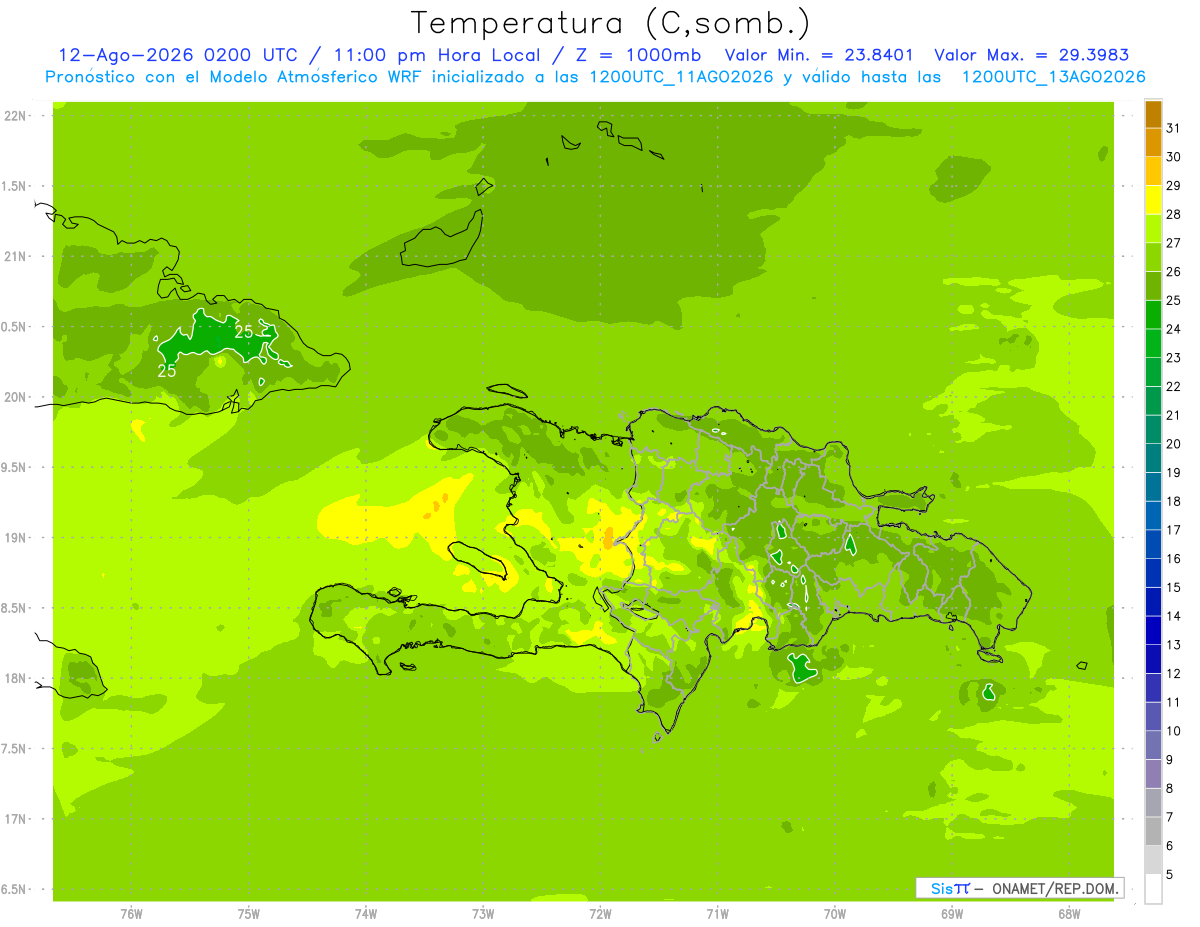
Task: Click the color bar label "15"
Action: [x=1175, y=588]
